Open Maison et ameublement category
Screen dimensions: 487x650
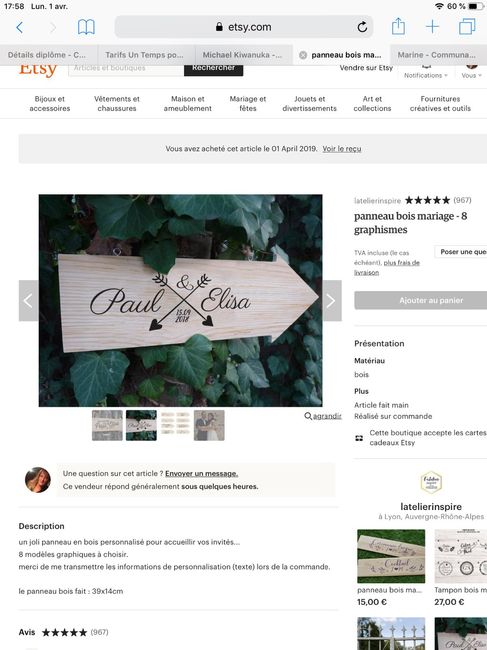tap(187, 103)
